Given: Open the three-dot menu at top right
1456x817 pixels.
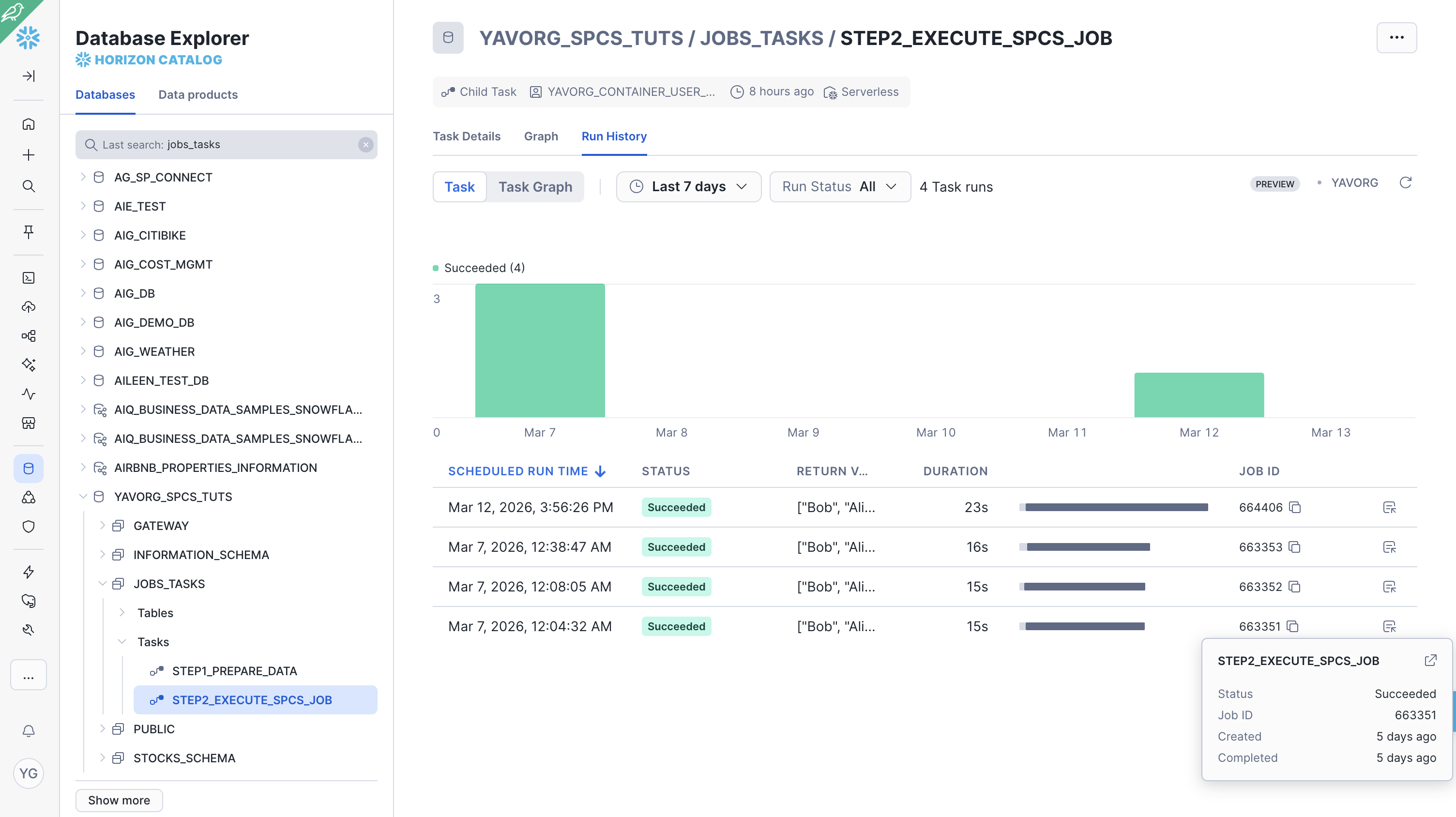Looking at the screenshot, I should [x=1396, y=38].
